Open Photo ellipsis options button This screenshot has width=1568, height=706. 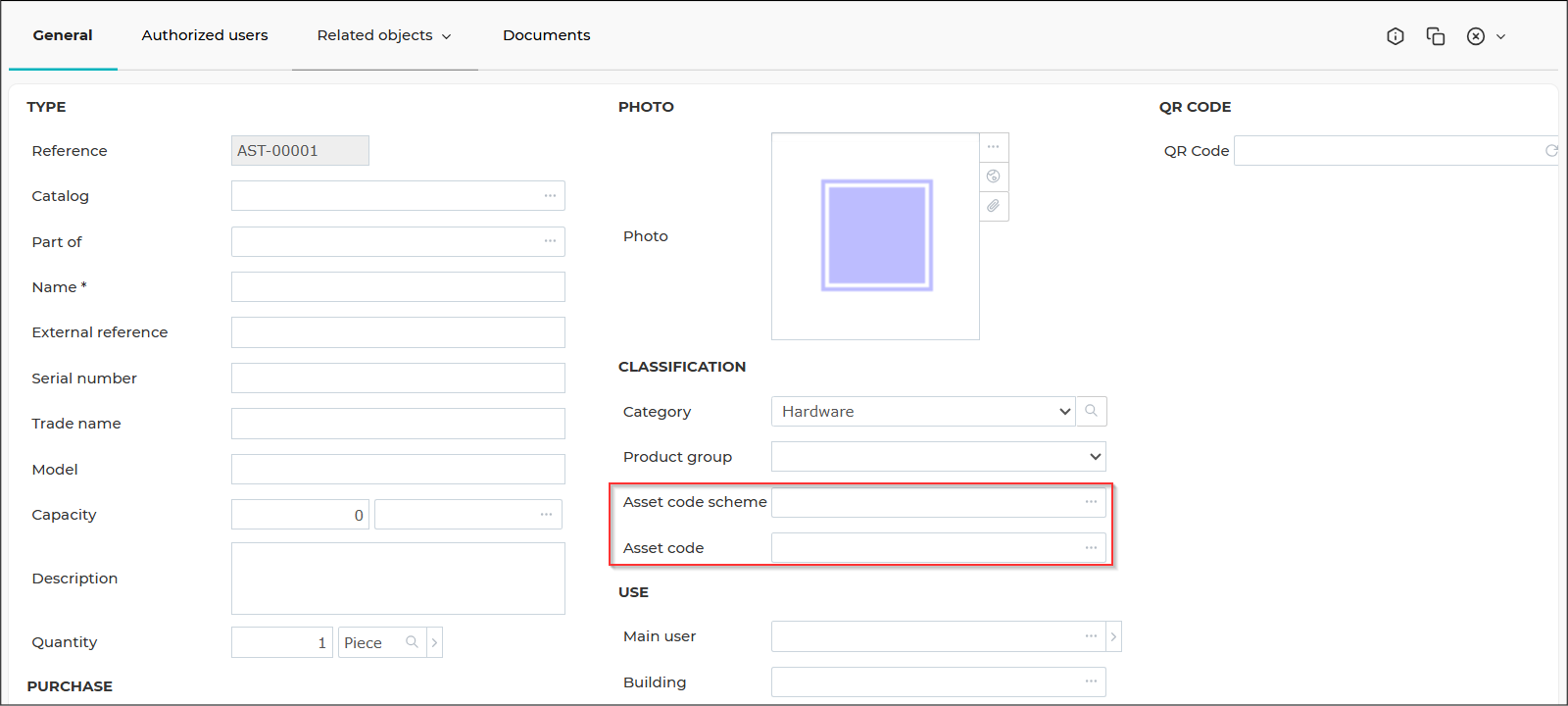pos(994,147)
